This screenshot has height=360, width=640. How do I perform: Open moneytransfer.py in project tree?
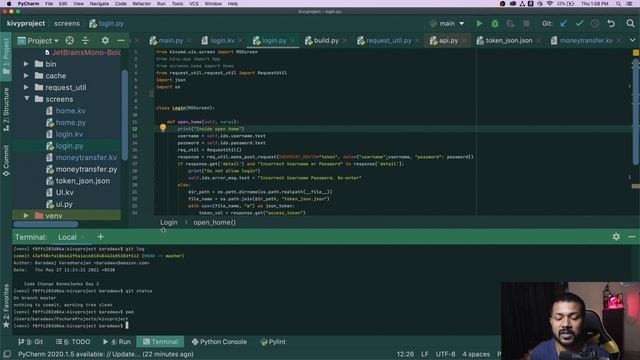point(86,169)
